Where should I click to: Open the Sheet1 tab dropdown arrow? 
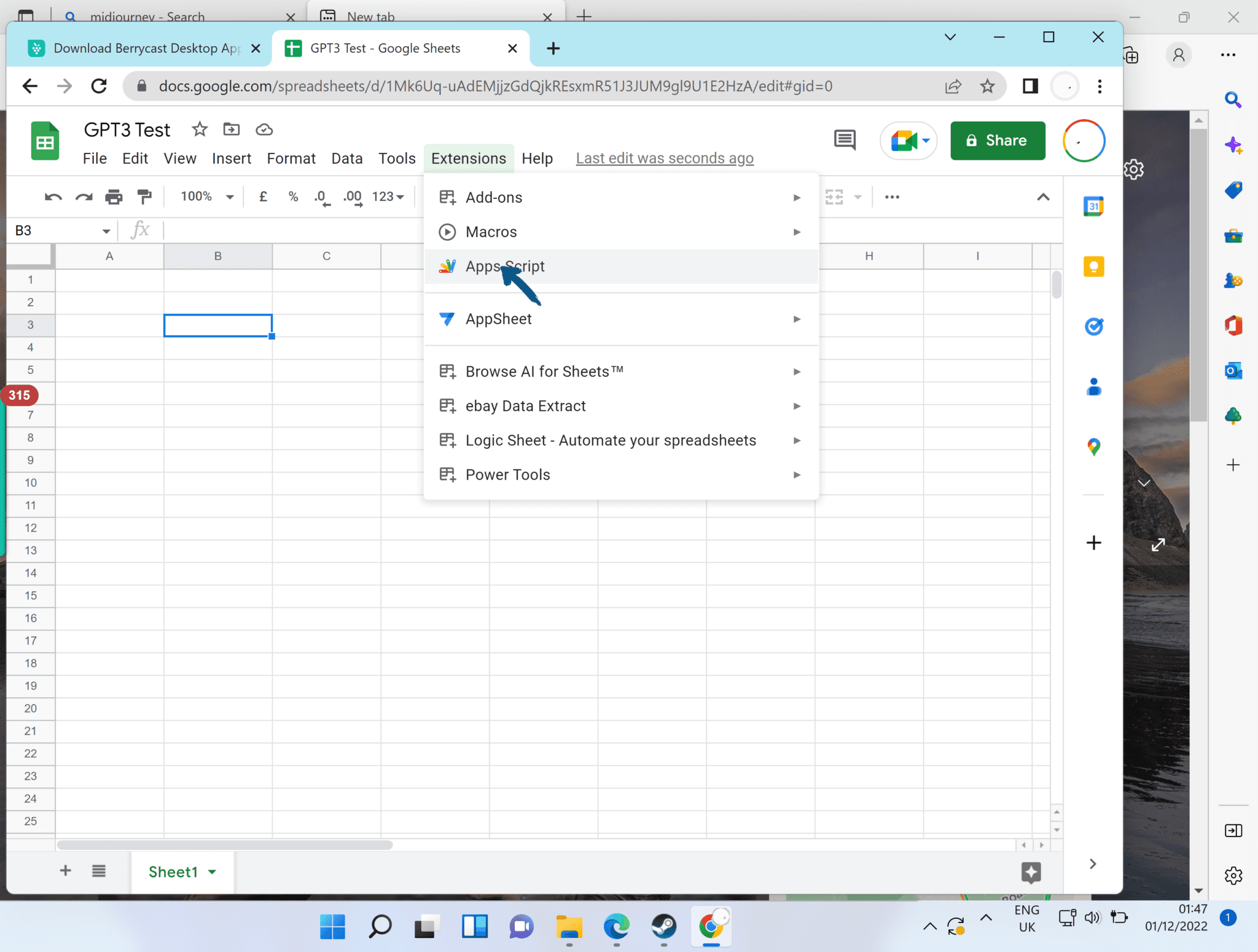click(x=213, y=872)
